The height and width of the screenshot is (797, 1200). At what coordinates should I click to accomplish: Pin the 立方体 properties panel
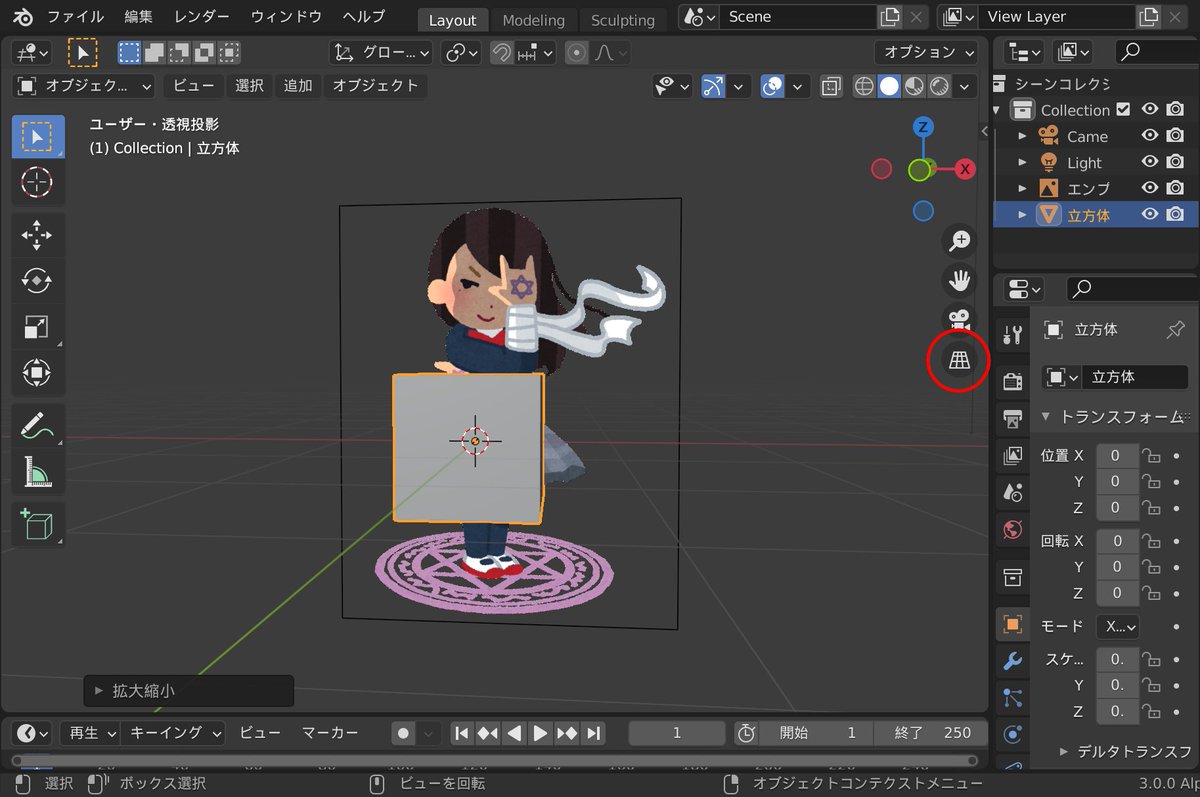[1176, 329]
